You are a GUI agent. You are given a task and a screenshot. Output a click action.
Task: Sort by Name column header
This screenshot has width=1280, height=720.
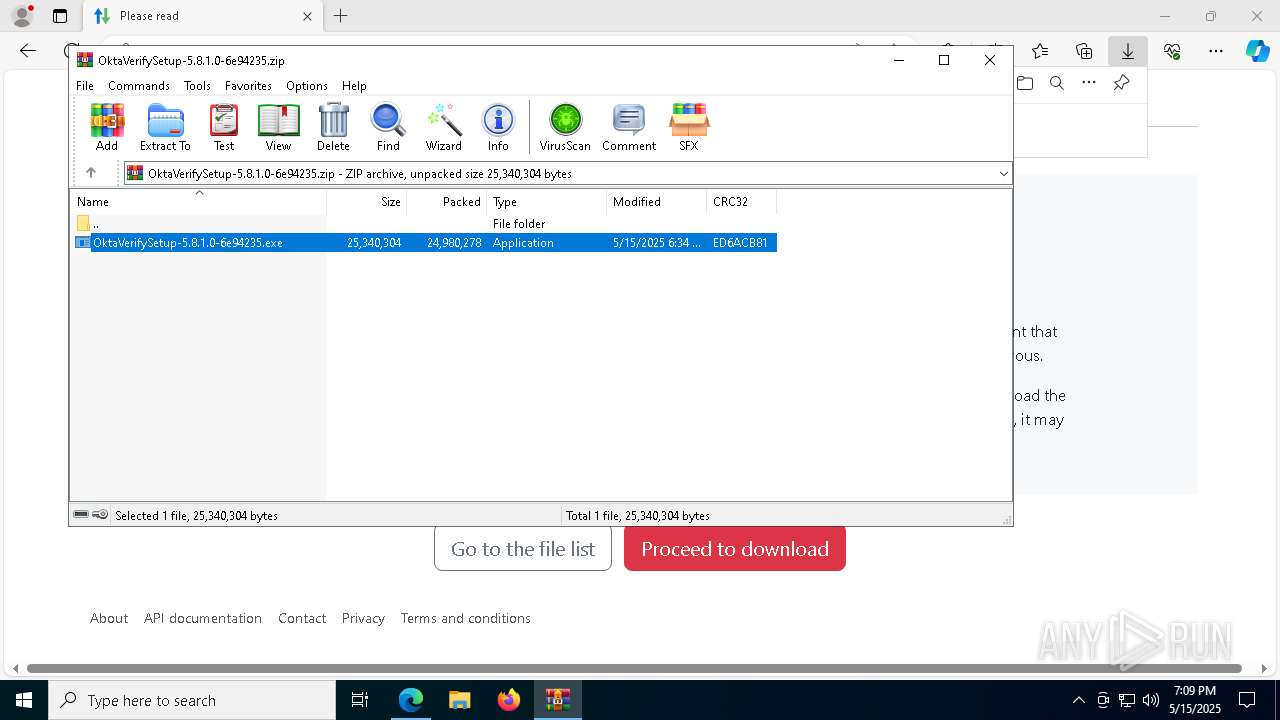click(198, 201)
